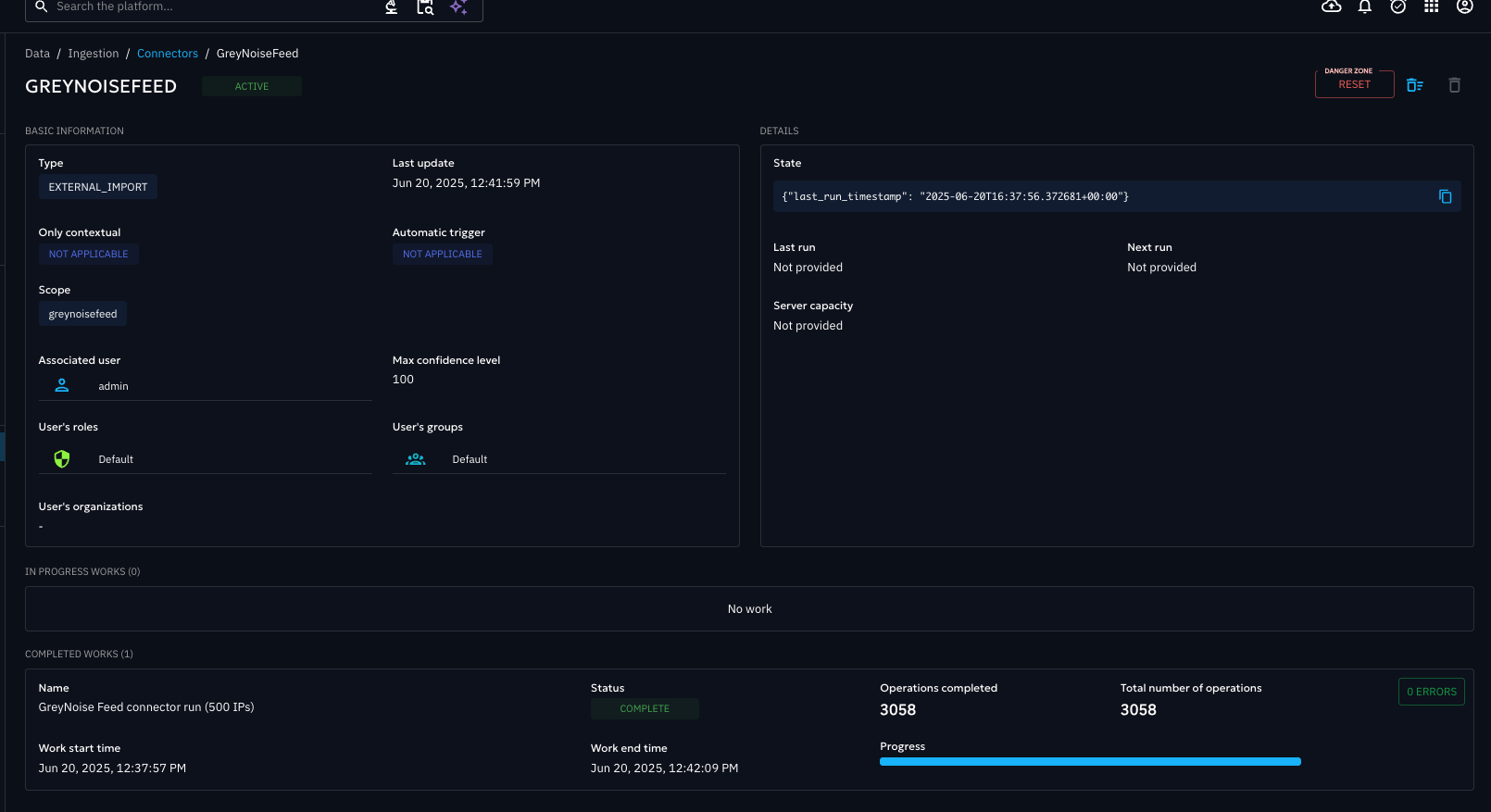Click the Ingestion breadcrumb

click(94, 54)
